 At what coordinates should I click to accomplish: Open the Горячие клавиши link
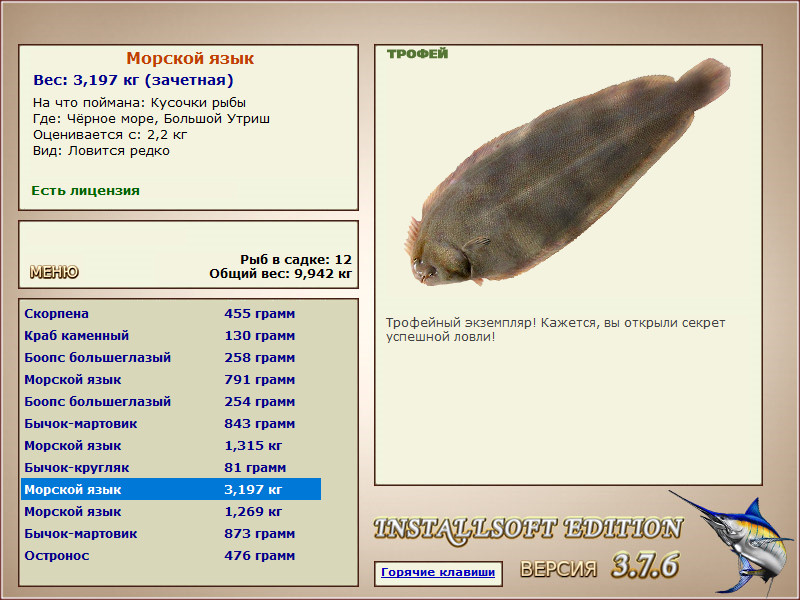click(438, 572)
